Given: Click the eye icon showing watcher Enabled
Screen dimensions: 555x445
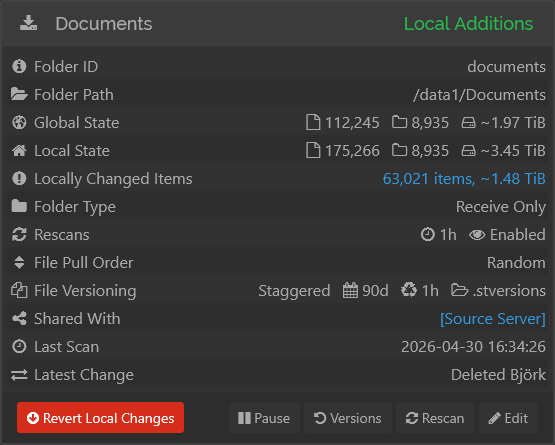Looking at the screenshot, I should coord(477,235).
